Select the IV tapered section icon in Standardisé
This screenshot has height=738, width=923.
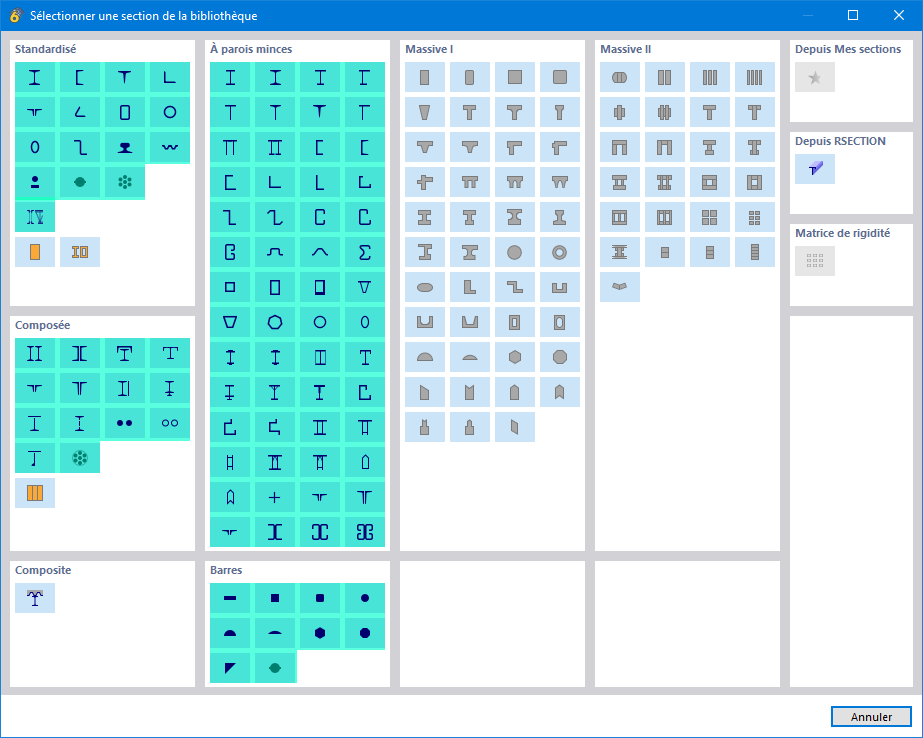[35, 217]
